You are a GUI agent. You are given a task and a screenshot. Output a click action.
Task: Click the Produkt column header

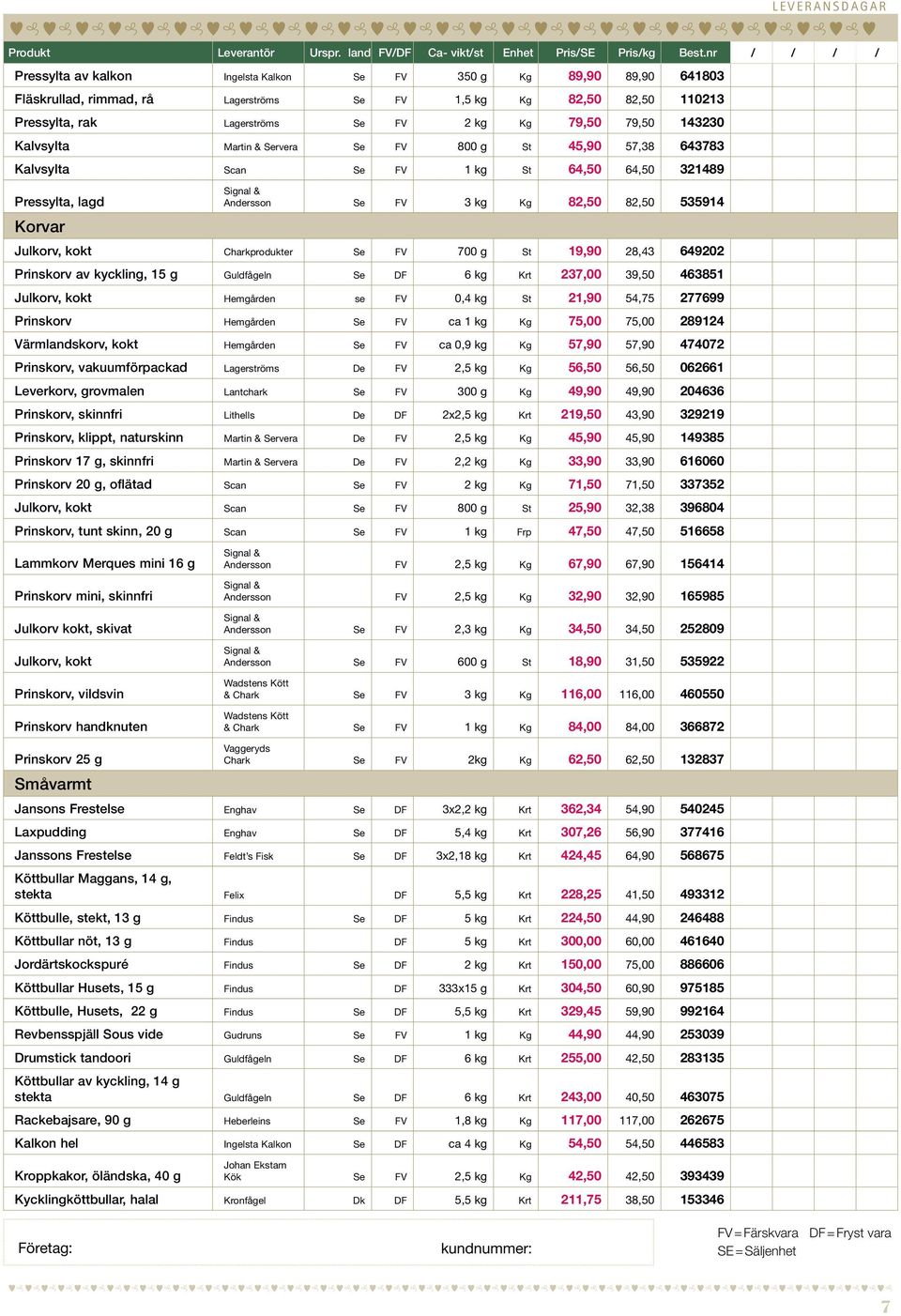(x=29, y=53)
